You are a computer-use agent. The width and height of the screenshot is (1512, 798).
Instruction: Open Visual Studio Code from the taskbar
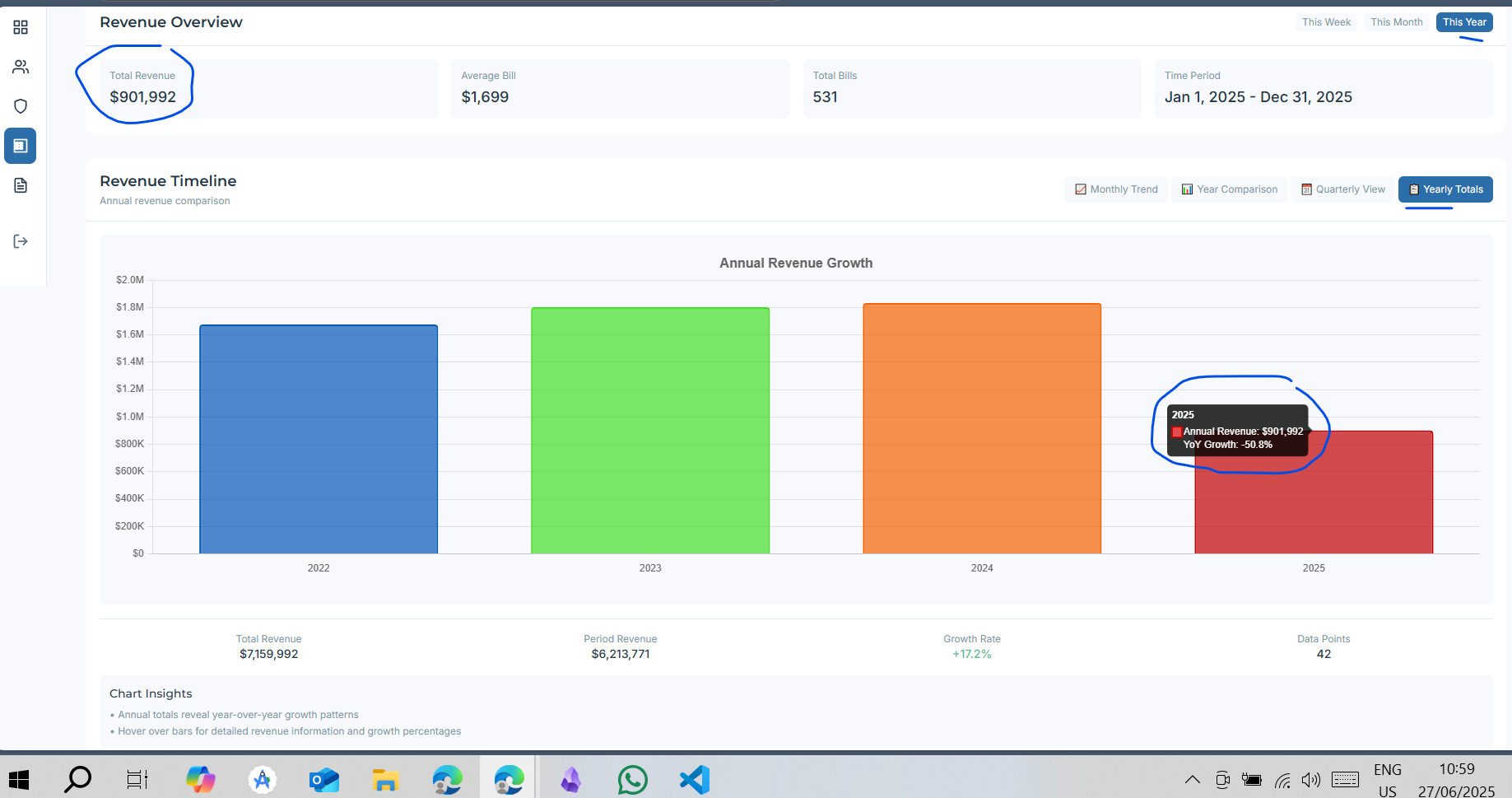(694, 779)
